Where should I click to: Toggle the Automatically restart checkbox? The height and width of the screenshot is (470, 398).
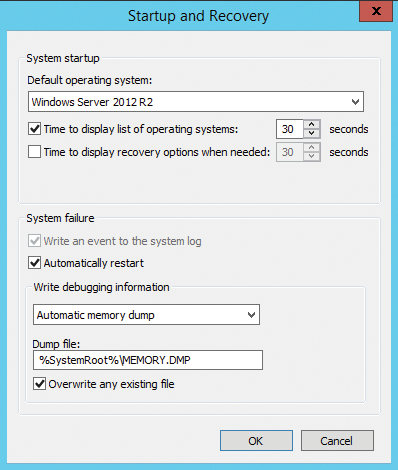35,263
